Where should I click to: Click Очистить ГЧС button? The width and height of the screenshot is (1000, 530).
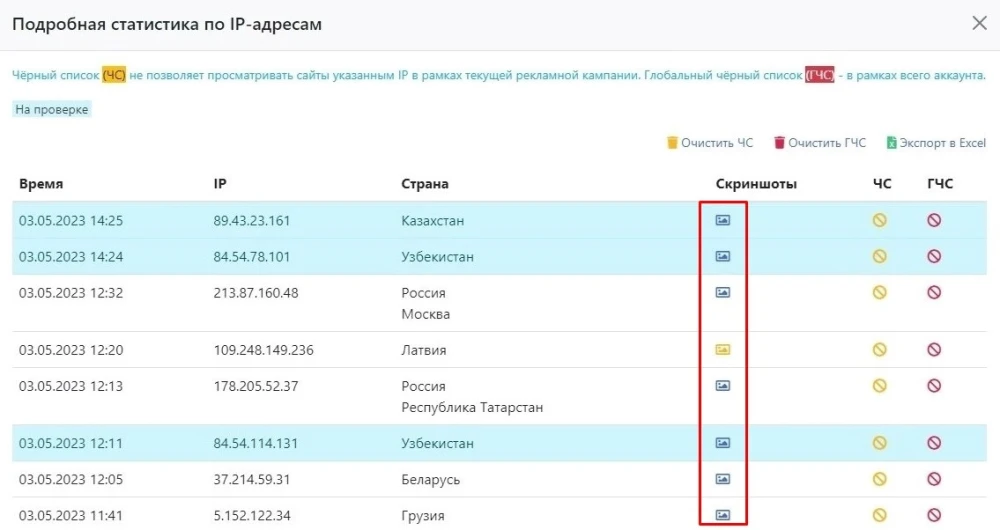pyautogui.click(x=819, y=143)
